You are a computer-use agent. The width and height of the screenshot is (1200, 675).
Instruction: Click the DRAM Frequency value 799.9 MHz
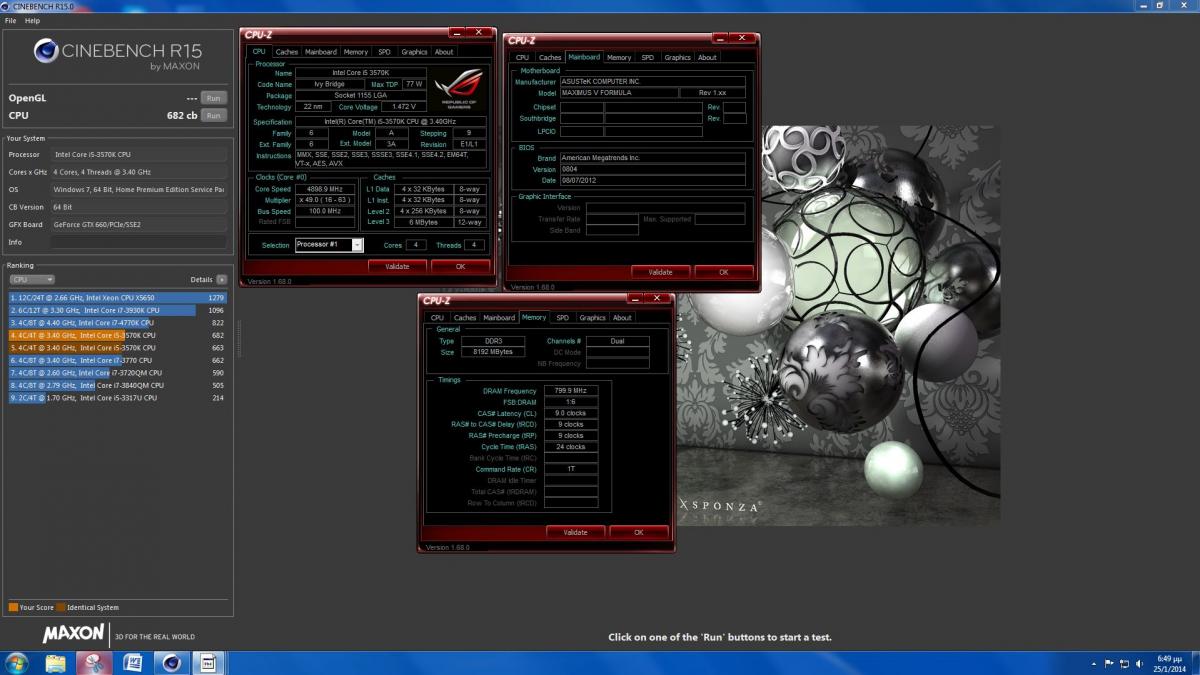click(x=571, y=390)
